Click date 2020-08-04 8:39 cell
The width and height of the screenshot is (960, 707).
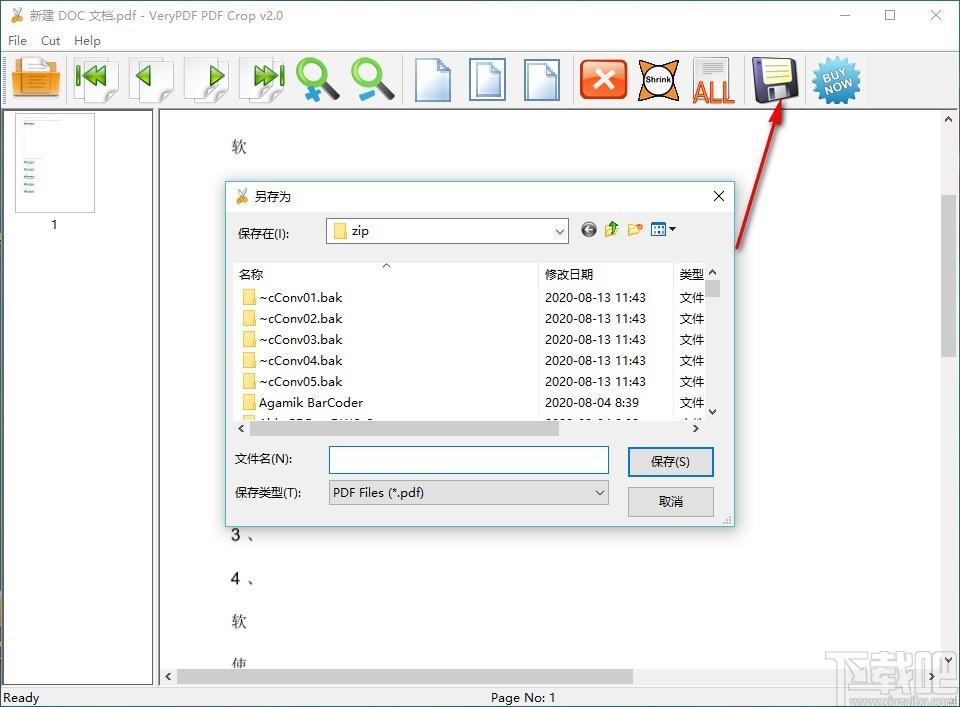pos(592,403)
